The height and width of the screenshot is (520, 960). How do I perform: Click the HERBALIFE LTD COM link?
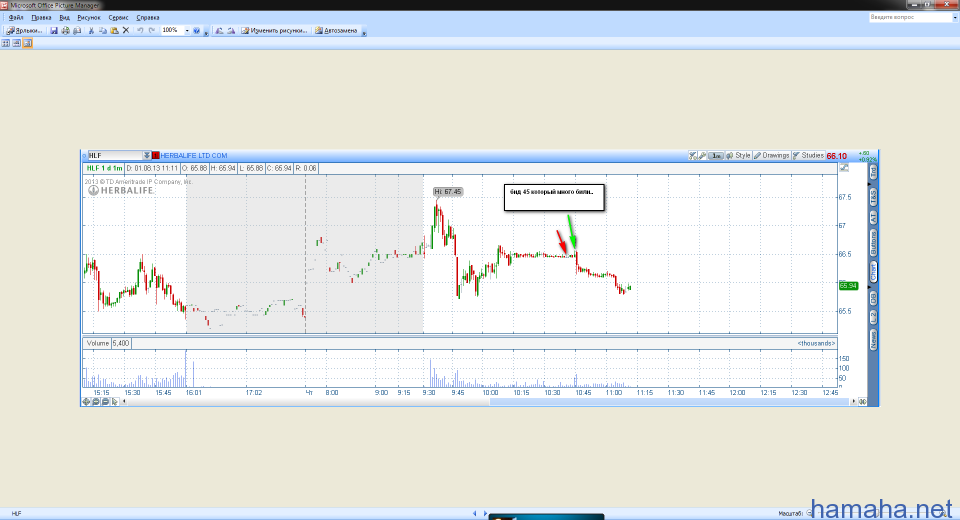click(x=193, y=156)
